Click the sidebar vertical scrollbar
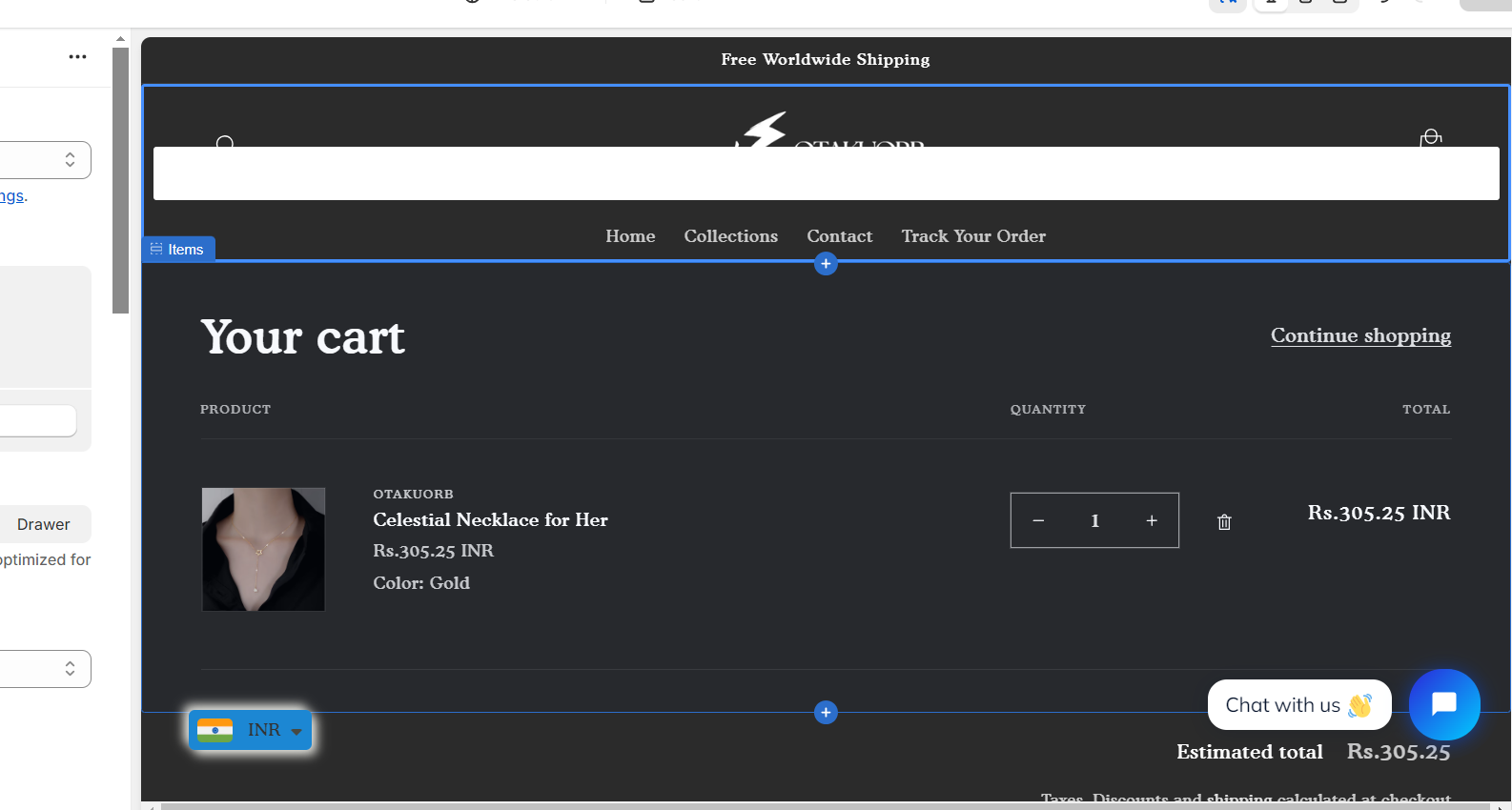Screen dimensions: 1512x810 [120, 180]
